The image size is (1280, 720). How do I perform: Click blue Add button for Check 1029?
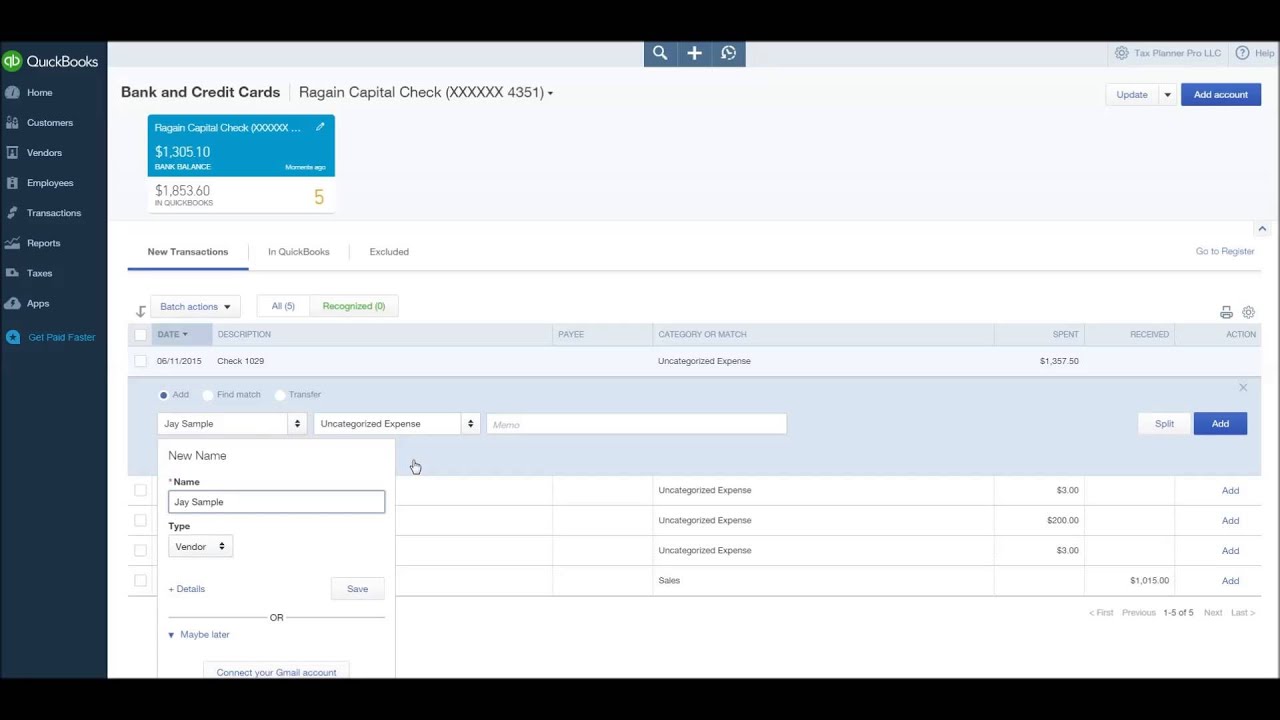point(1220,424)
